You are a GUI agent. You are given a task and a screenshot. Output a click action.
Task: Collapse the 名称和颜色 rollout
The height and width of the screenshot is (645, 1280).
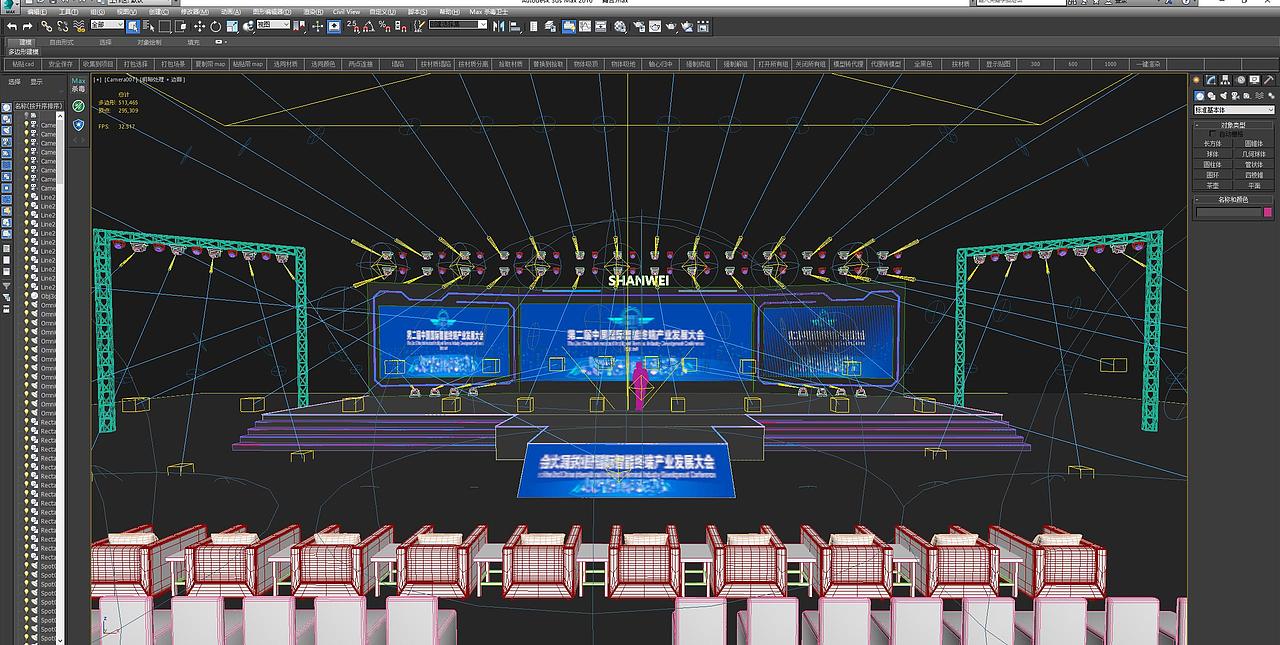[x=1234, y=199]
